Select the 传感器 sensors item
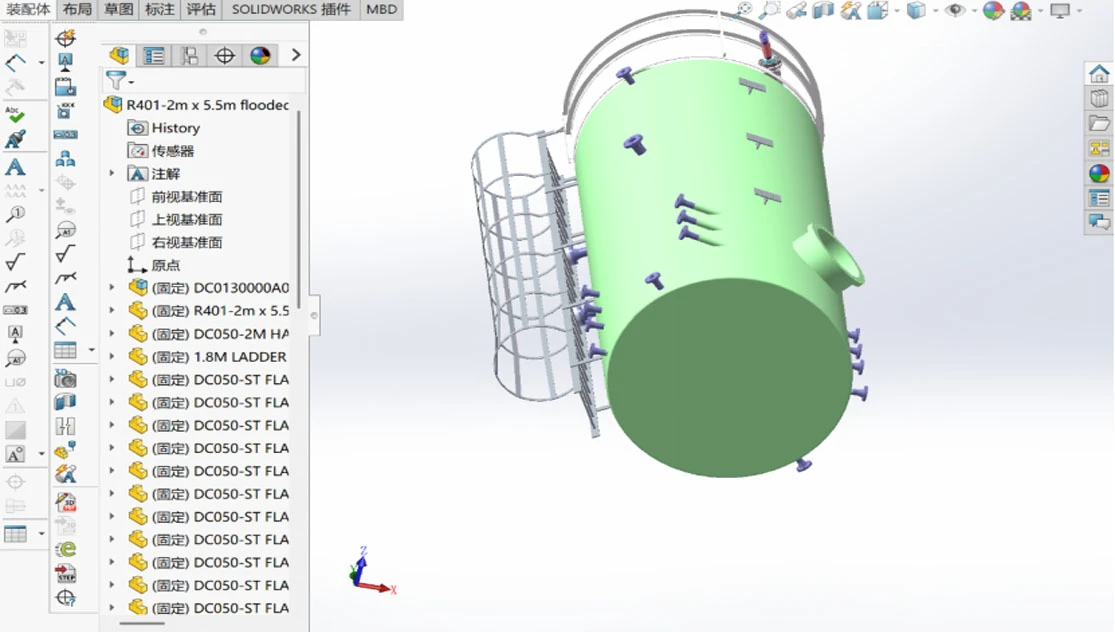1115x632 pixels. coord(161,151)
